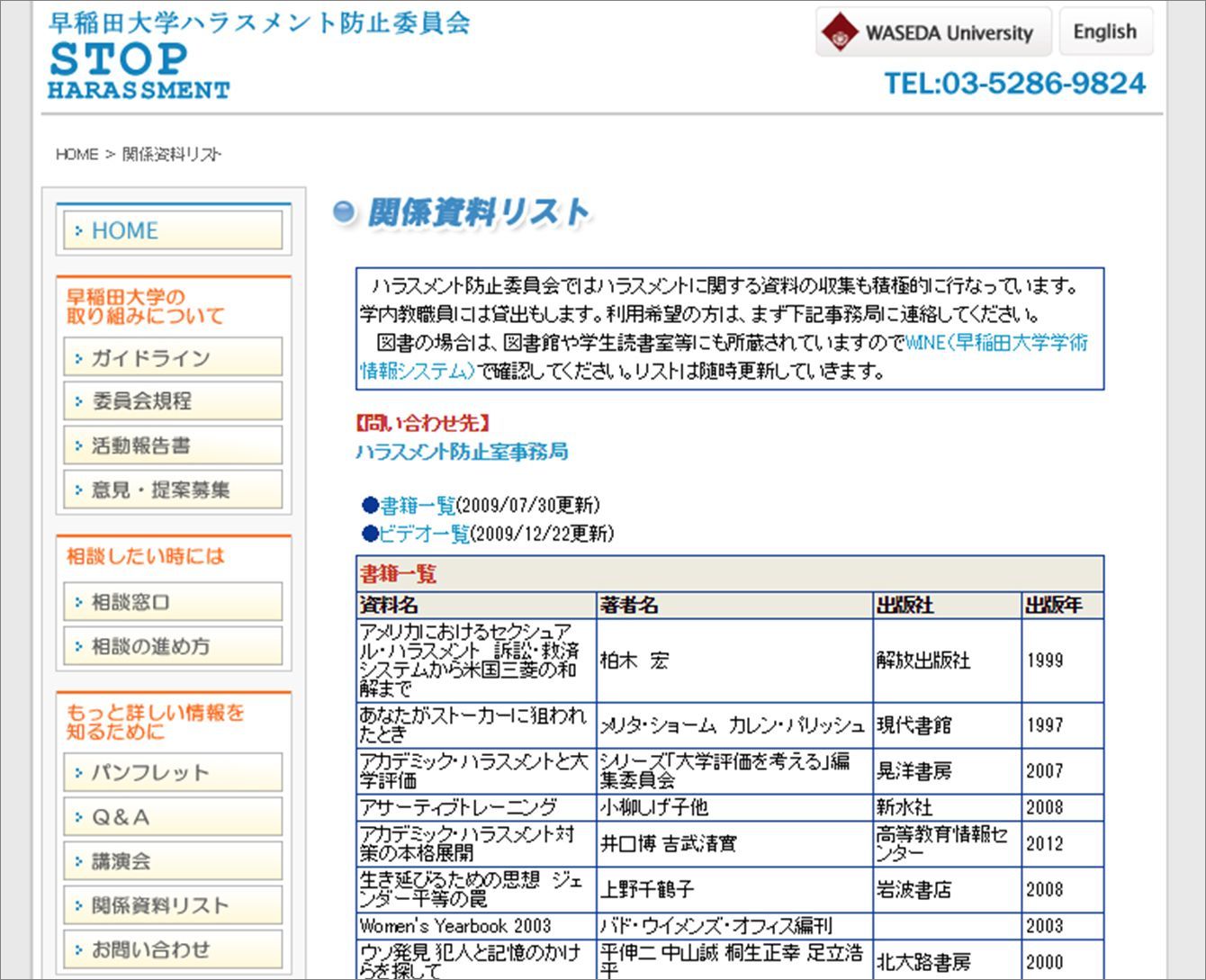Image resolution: width=1206 pixels, height=980 pixels.
Task: Switch to the English version
Action: click(1104, 32)
